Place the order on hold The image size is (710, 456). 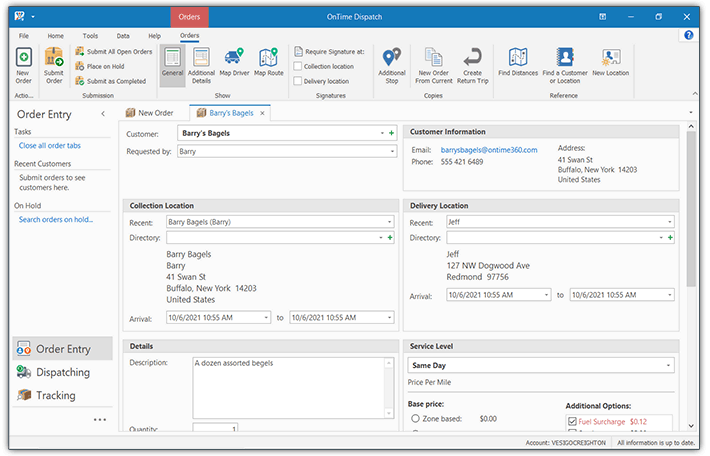coord(100,67)
